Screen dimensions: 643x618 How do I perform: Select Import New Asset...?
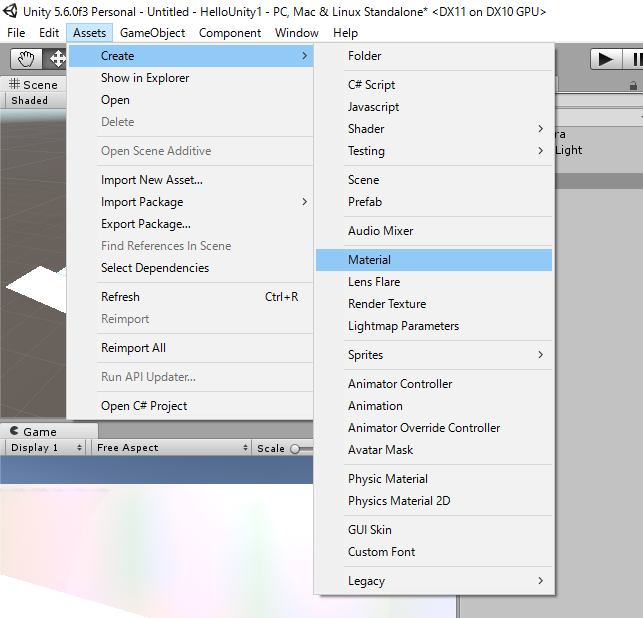point(191,180)
